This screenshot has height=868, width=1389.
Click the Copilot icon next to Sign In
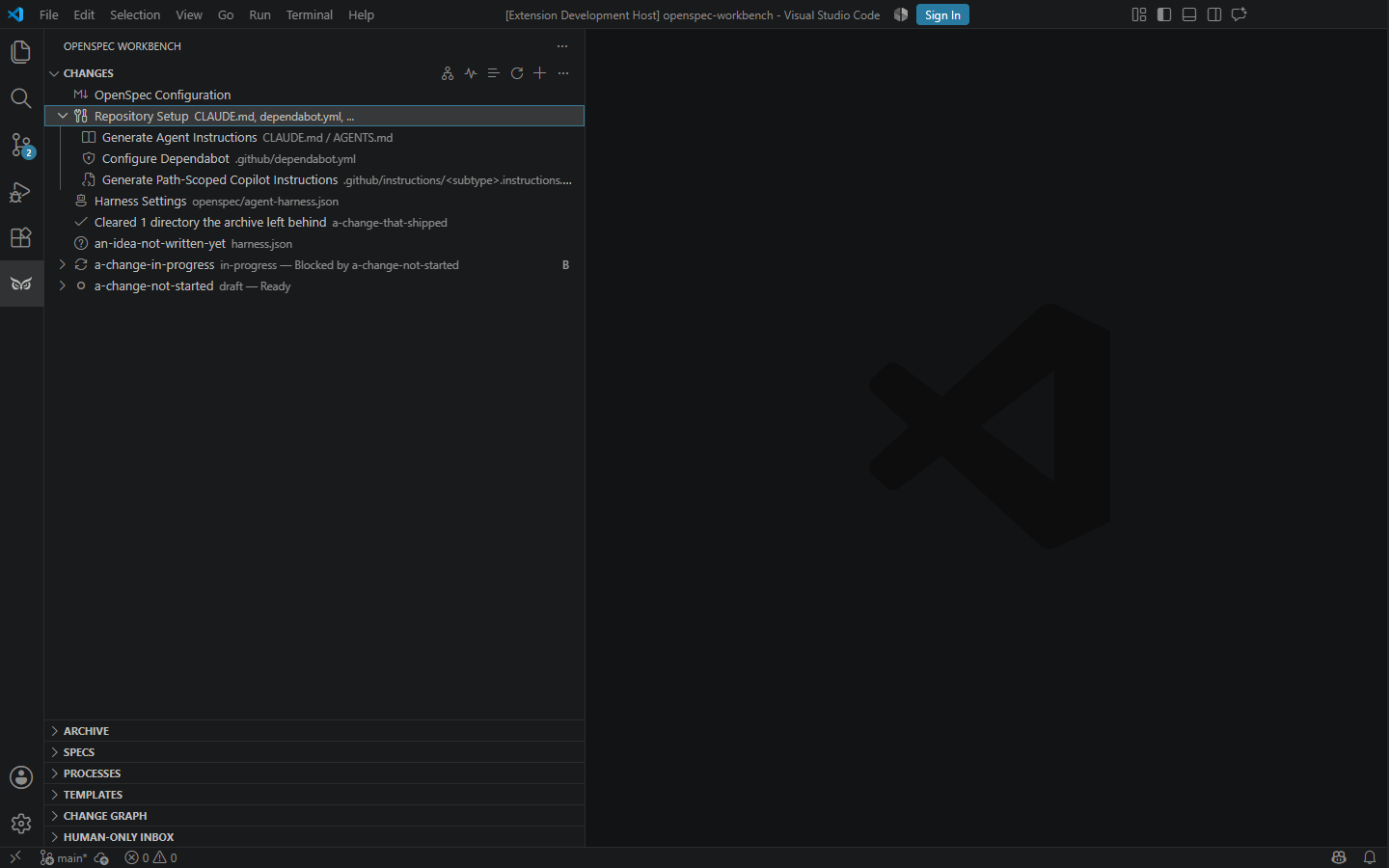[901, 14]
